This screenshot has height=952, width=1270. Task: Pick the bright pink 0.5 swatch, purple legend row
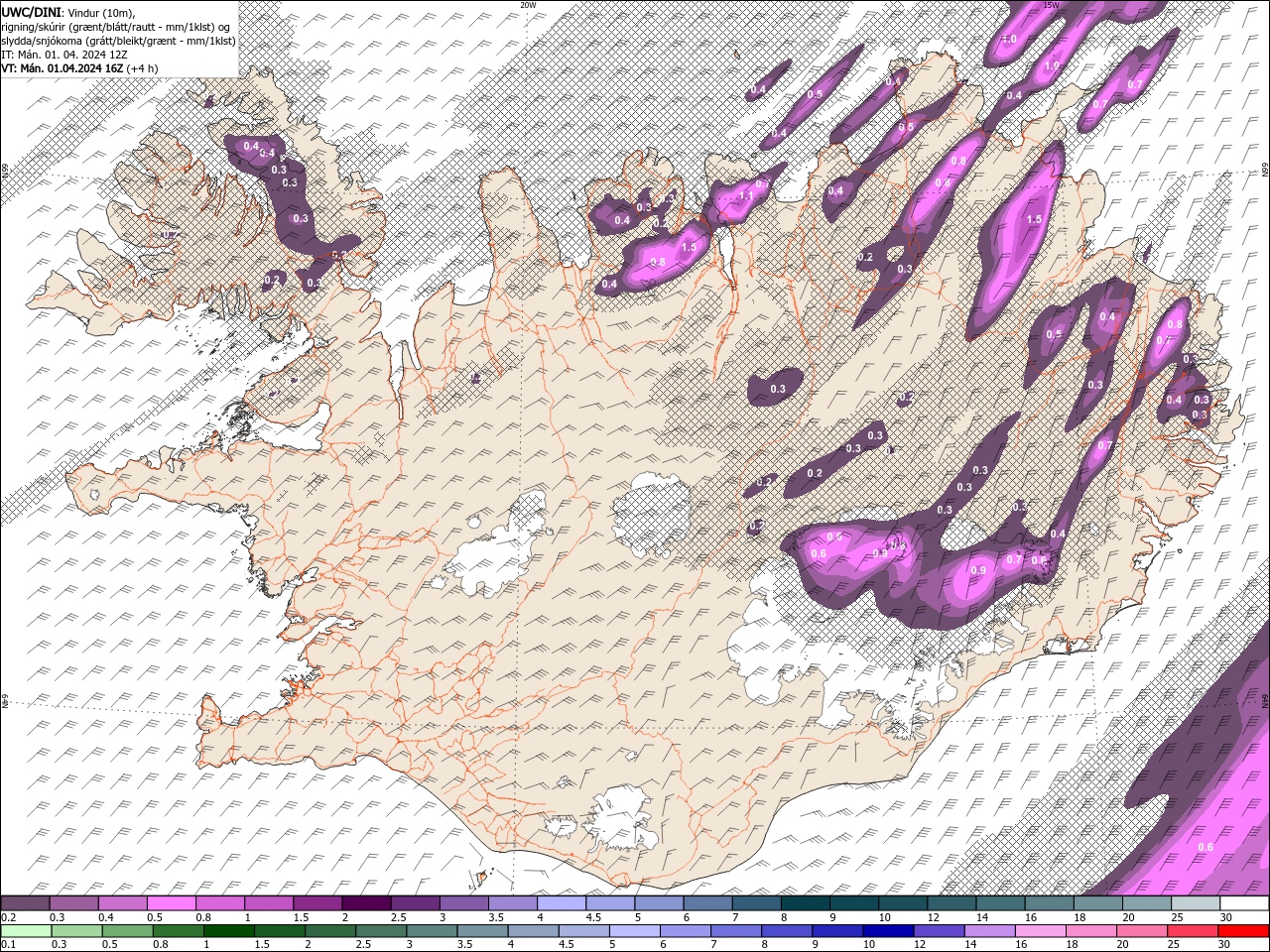tap(171, 903)
